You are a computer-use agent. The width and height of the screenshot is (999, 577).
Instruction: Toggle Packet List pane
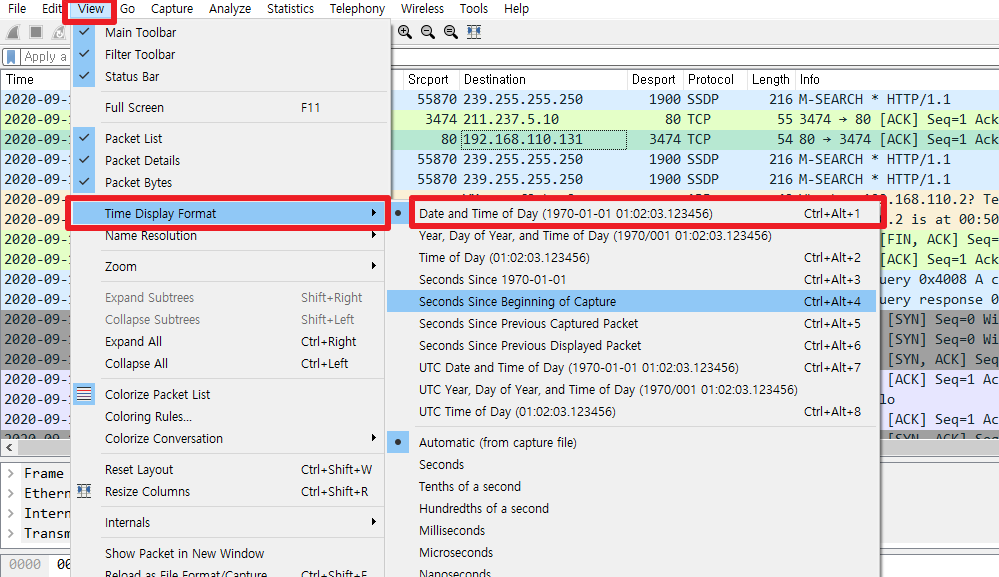(x=228, y=138)
